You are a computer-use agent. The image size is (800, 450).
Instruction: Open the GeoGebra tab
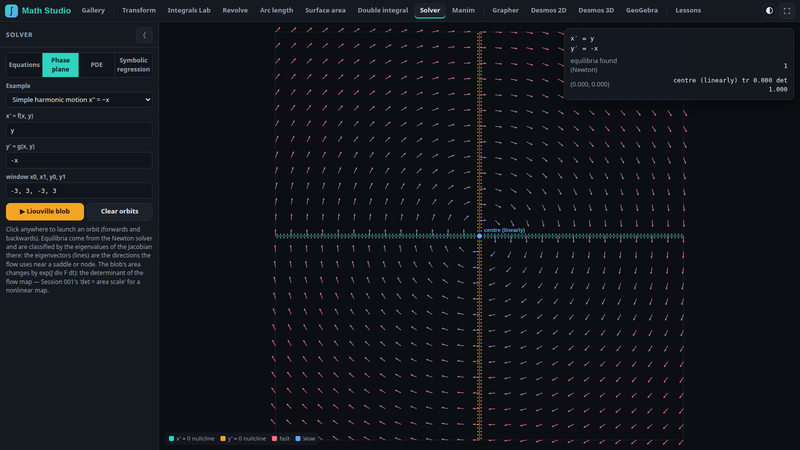(x=642, y=10)
